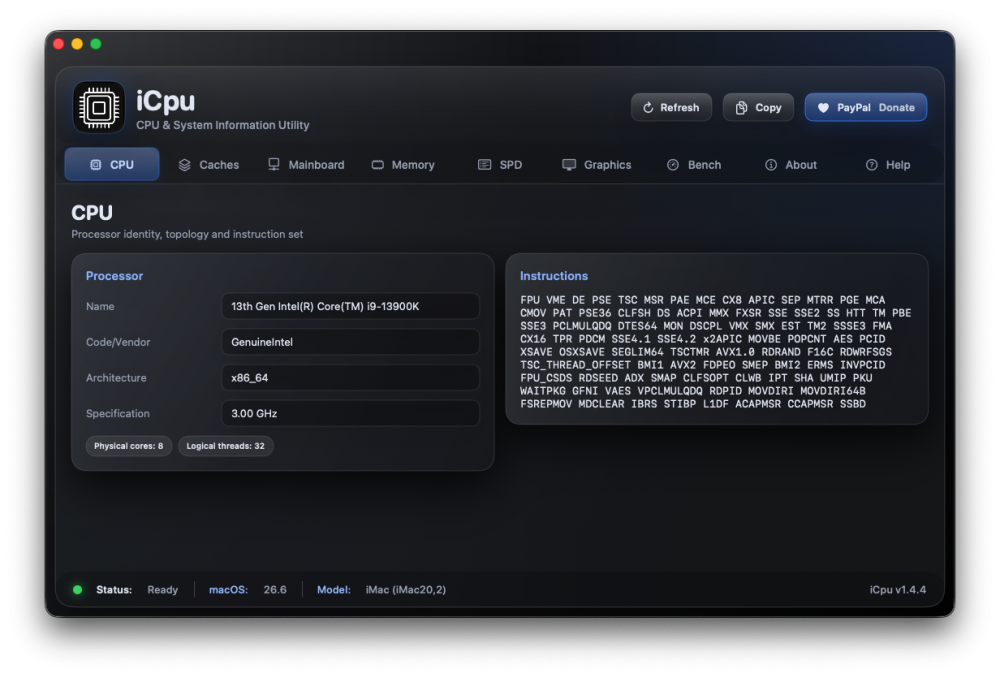Click the Graphics tab display icon
Screen dimensions: 1000x677
pyautogui.click(x=569, y=164)
